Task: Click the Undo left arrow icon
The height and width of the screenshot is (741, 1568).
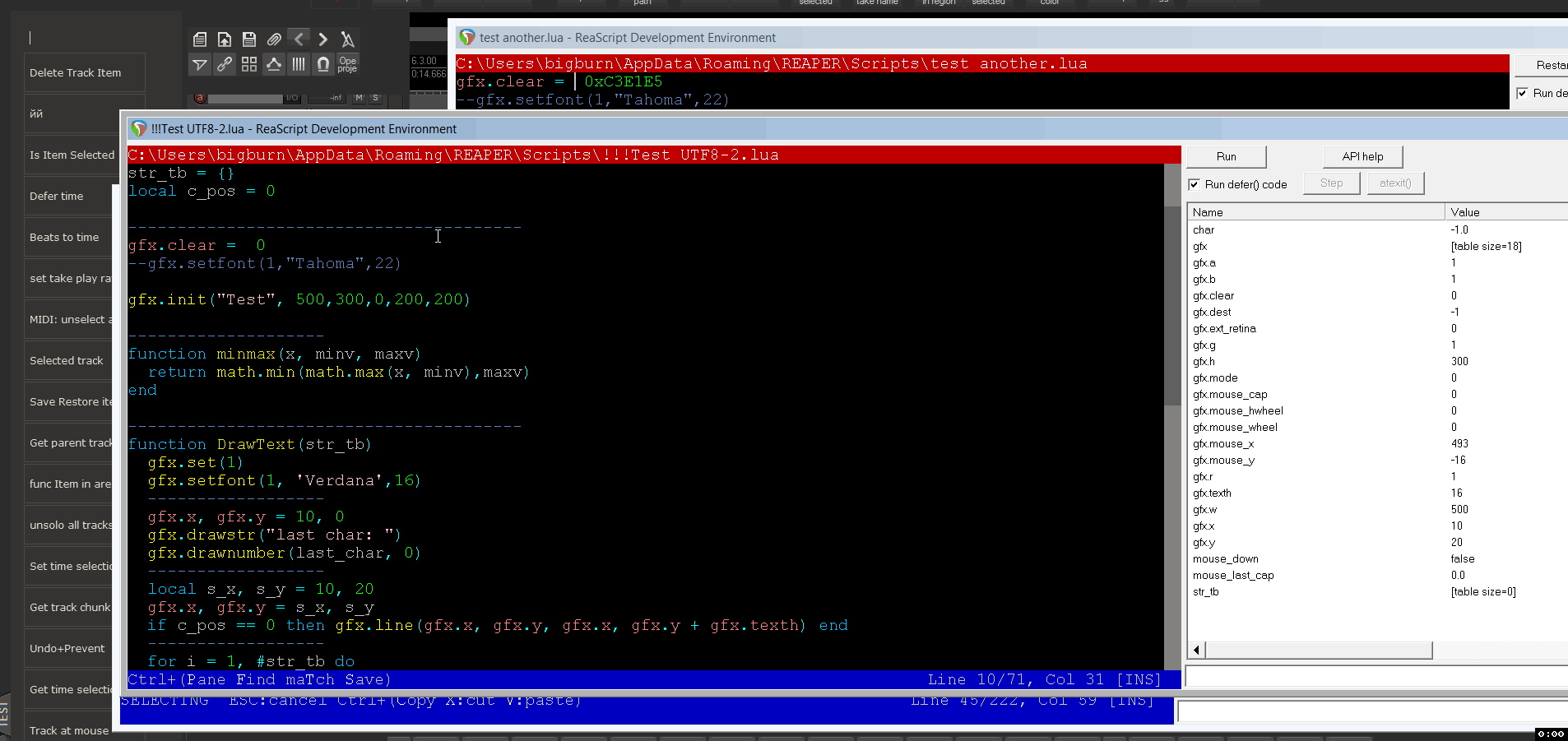Action: 299,39
